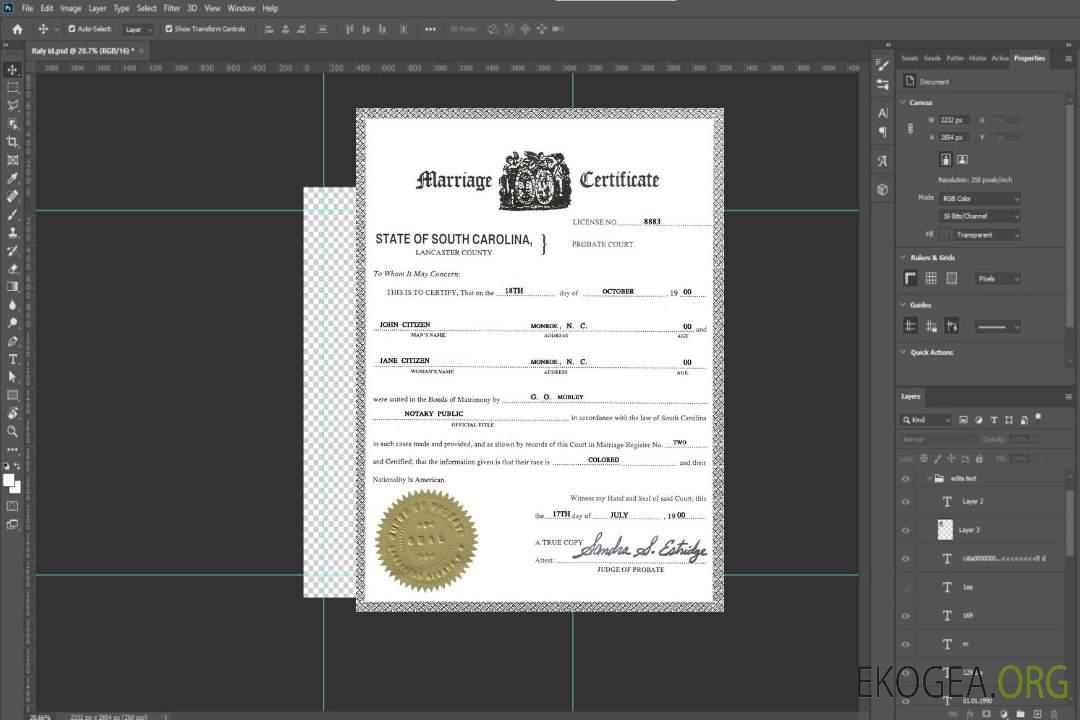This screenshot has width=1080, height=720.
Task: Set canvas to landscape orientation
Action: [962, 160]
